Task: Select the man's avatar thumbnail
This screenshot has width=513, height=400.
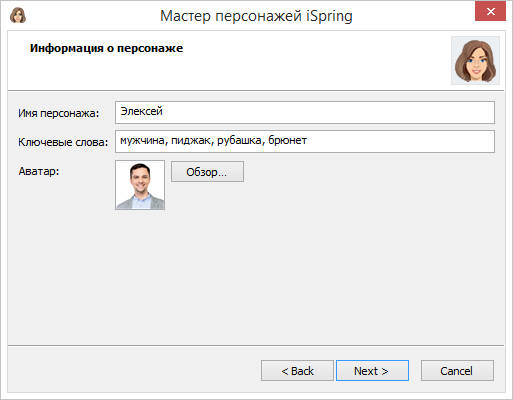Action: 140,185
